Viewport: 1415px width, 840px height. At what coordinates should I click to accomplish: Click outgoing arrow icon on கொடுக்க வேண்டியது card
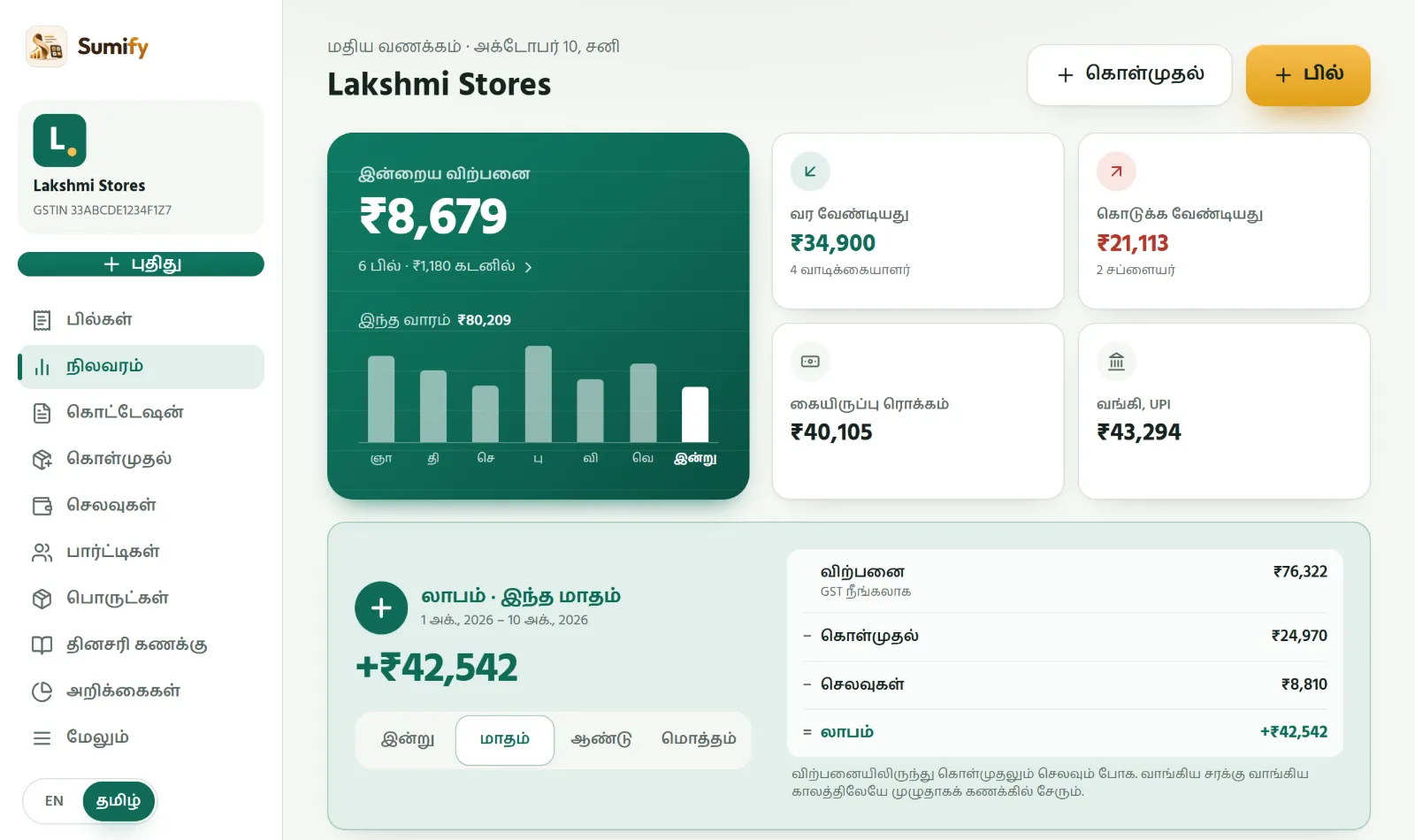pos(1116,172)
